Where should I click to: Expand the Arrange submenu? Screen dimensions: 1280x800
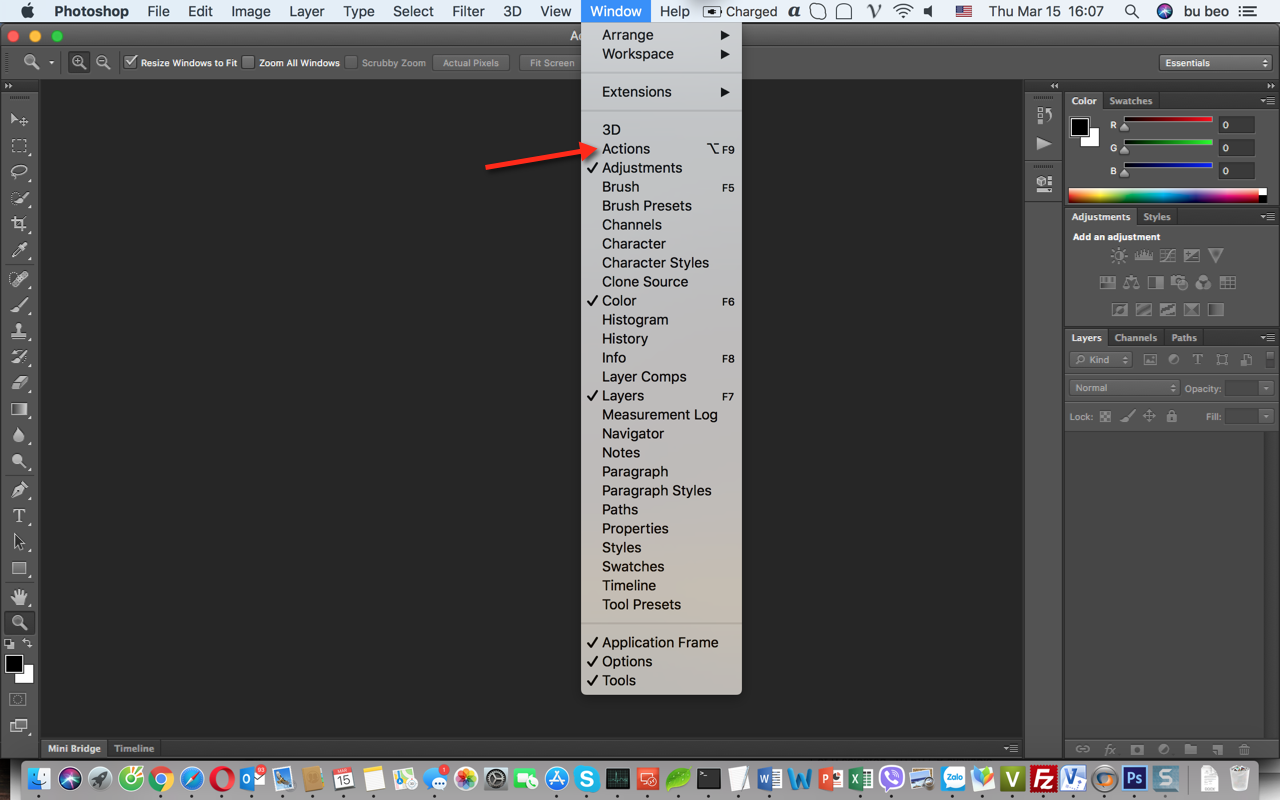coord(661,35)
